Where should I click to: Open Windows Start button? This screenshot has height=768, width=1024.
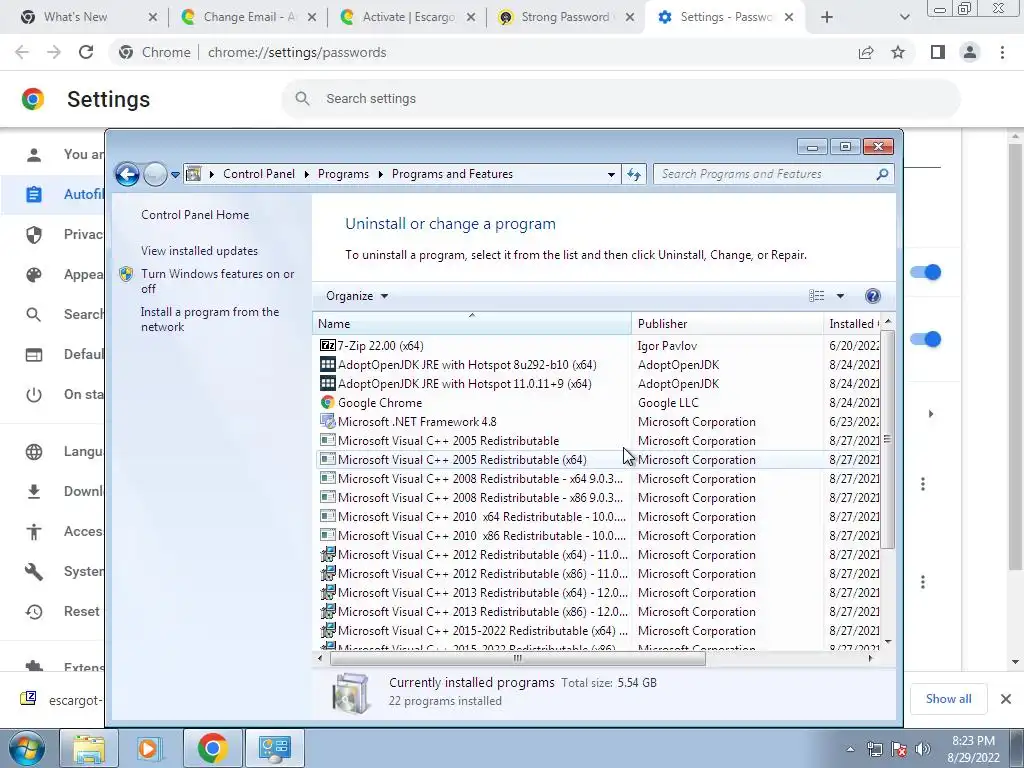27,749
